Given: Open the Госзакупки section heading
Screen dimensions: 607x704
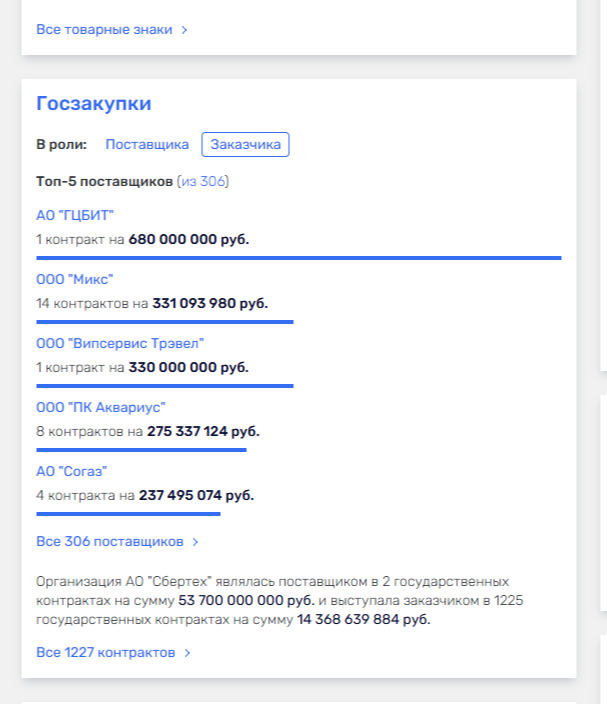Looking at the screenshot, I should [x=94, y=104].
